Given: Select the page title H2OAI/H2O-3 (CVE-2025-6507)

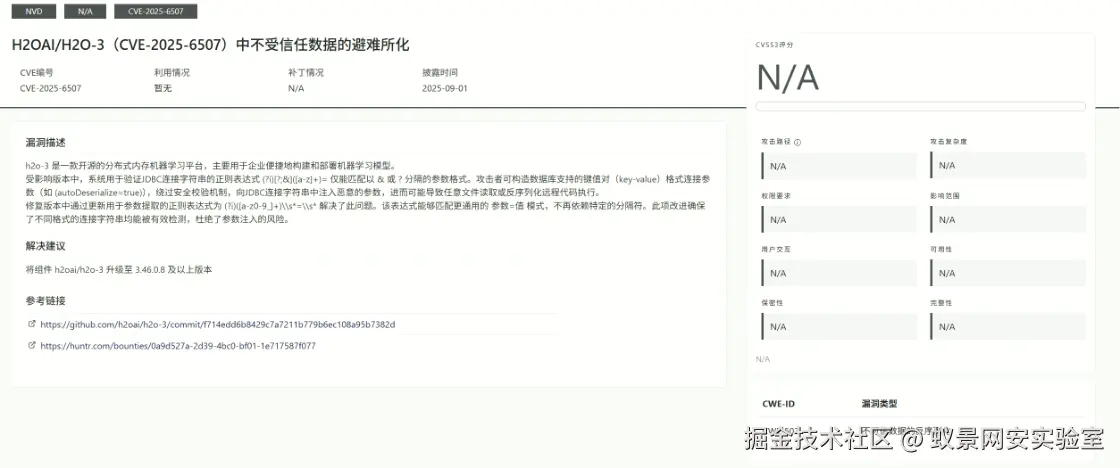Looking at the screenshot, I should (x=211, y=45).
